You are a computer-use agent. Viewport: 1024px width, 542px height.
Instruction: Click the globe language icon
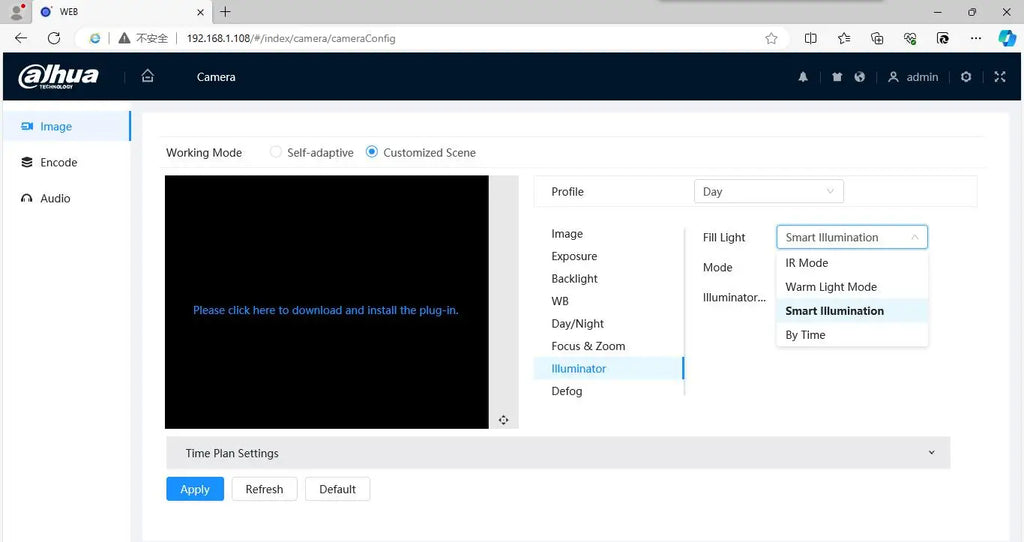[859, 77]
